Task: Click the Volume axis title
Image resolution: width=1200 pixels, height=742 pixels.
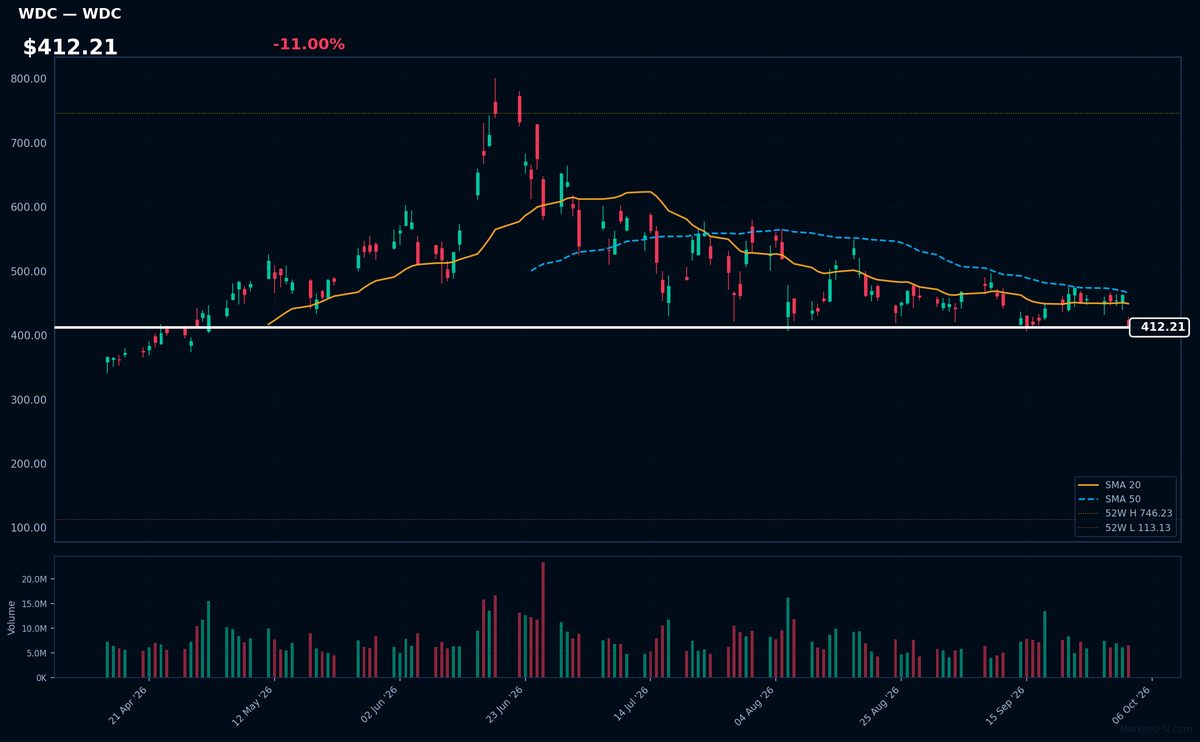Action: tap(12, 617)
